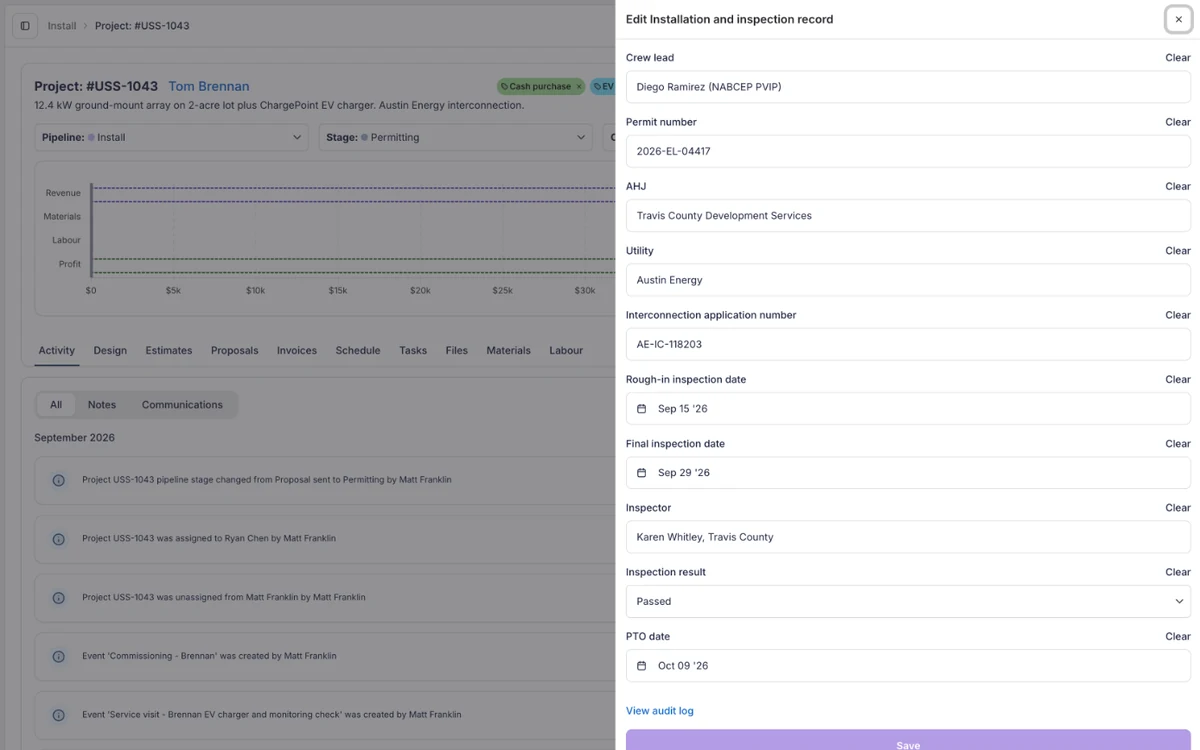Toggle the sidebar panel icon

(x=25, y=26)
